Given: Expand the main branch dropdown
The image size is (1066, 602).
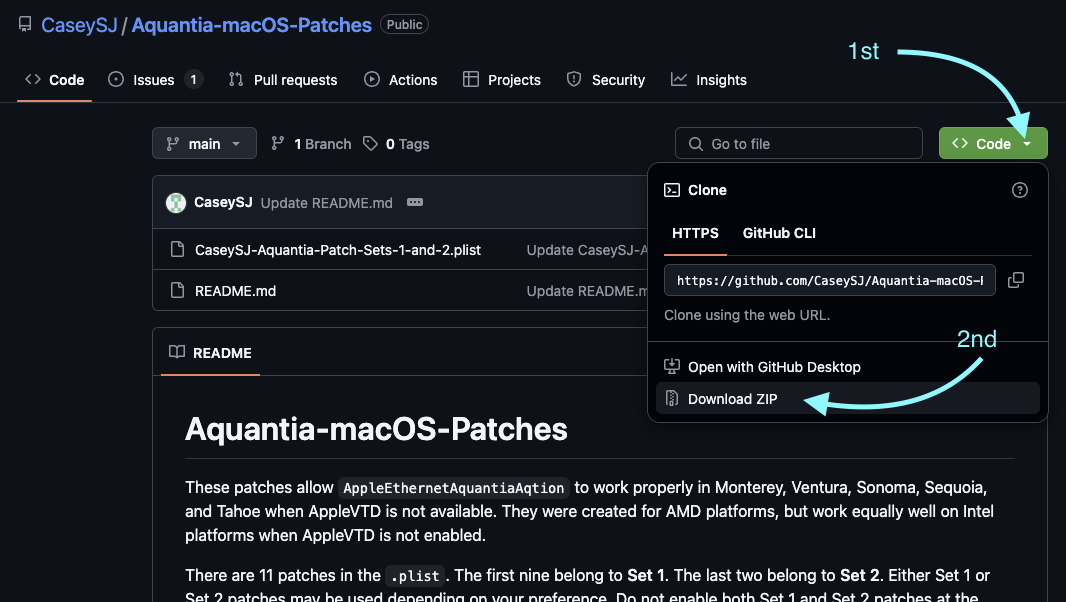Looking at the screenshot, I should (204, 144).
